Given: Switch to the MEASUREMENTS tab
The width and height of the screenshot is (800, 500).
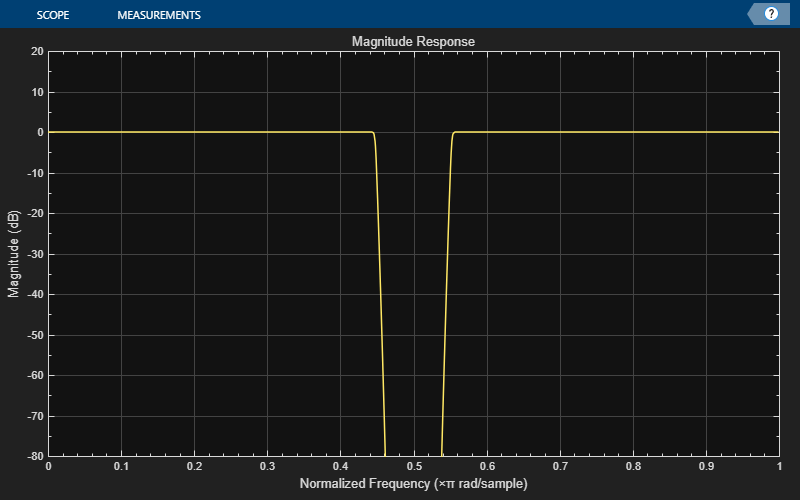Looking at the screenshot, I should click(x=158, y=15).
